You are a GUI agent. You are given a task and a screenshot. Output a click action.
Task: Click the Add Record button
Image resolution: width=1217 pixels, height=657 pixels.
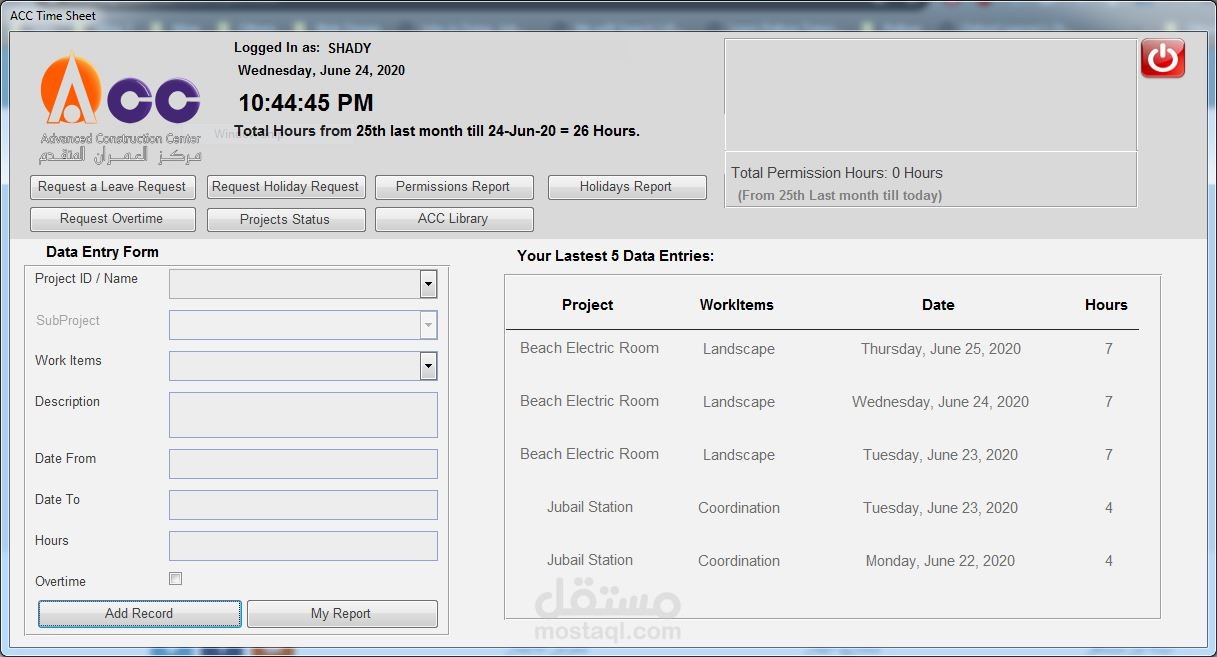(139, 614)
